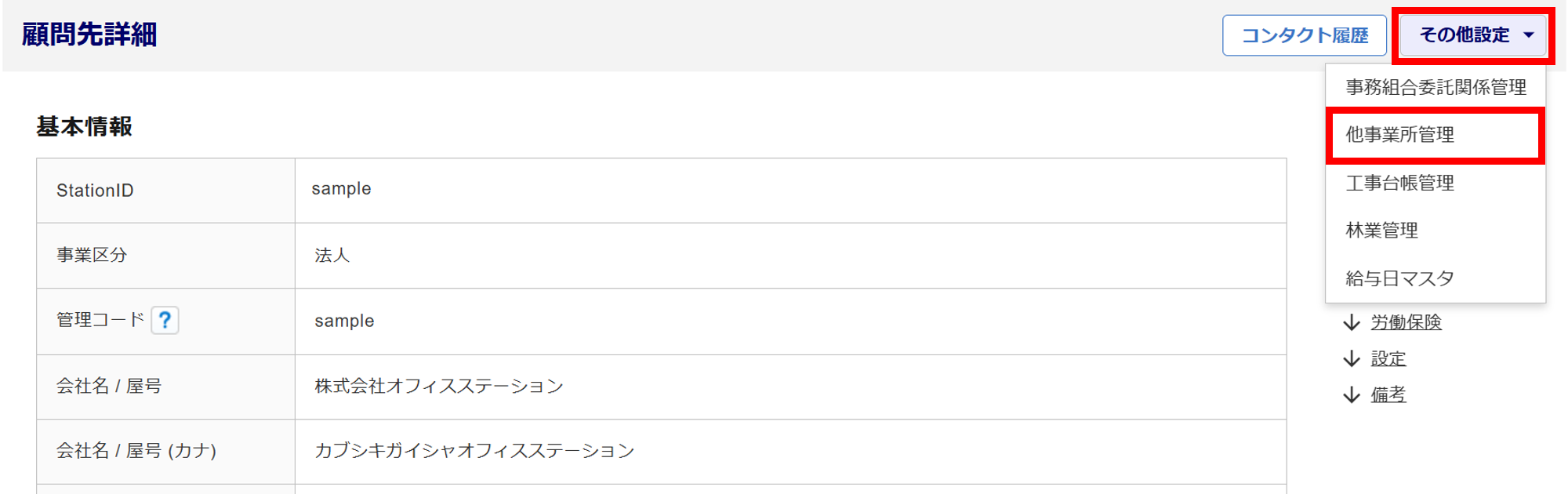Click the down arrow beside 設定
The image size is (1568, 494).
pos(1352,359)
